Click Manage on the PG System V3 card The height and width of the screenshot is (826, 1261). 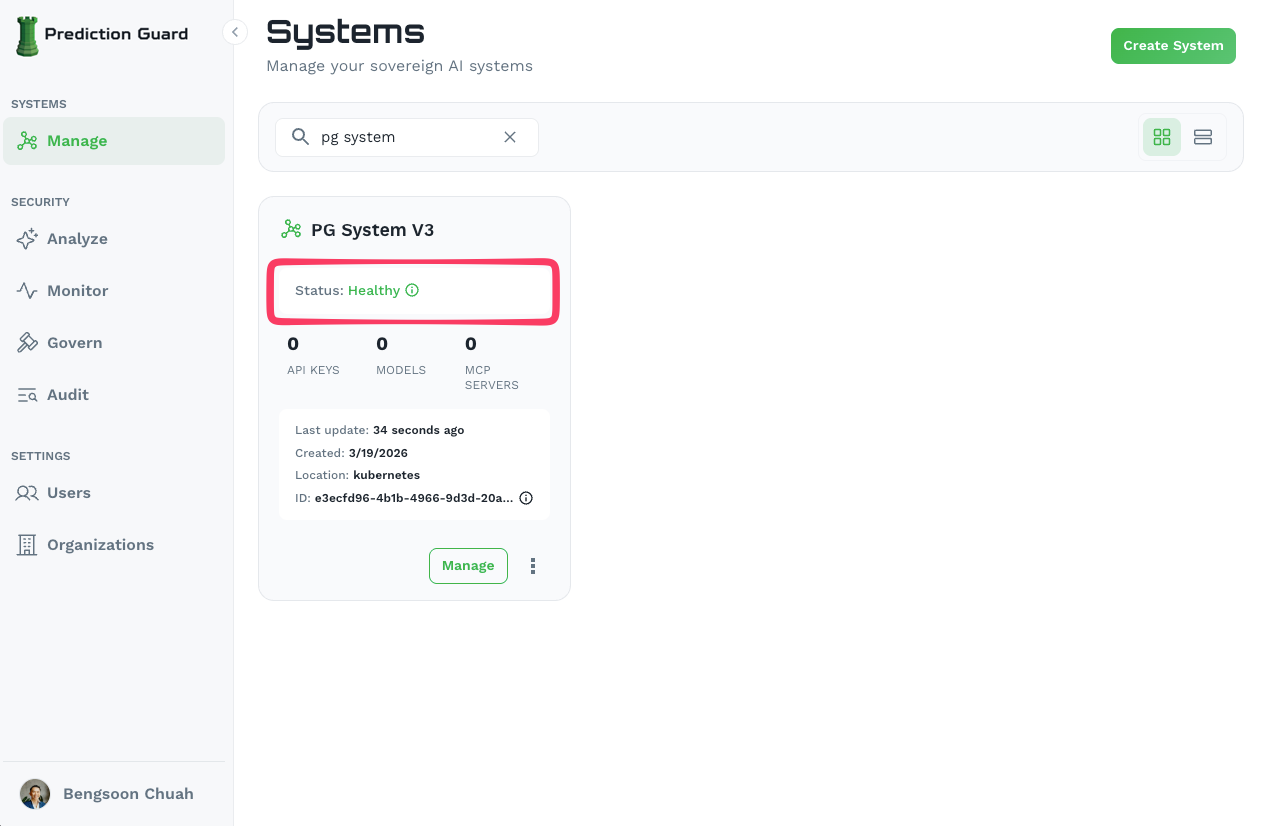point(468,565)
